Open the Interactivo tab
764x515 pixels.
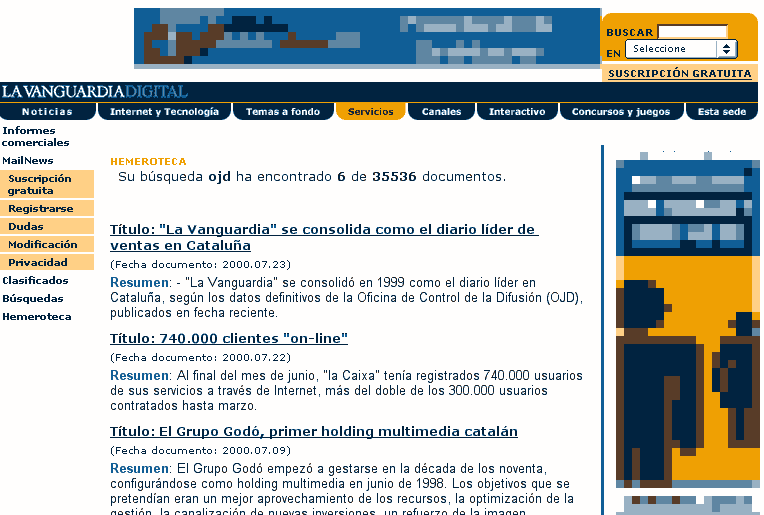[x=517, y=112]
